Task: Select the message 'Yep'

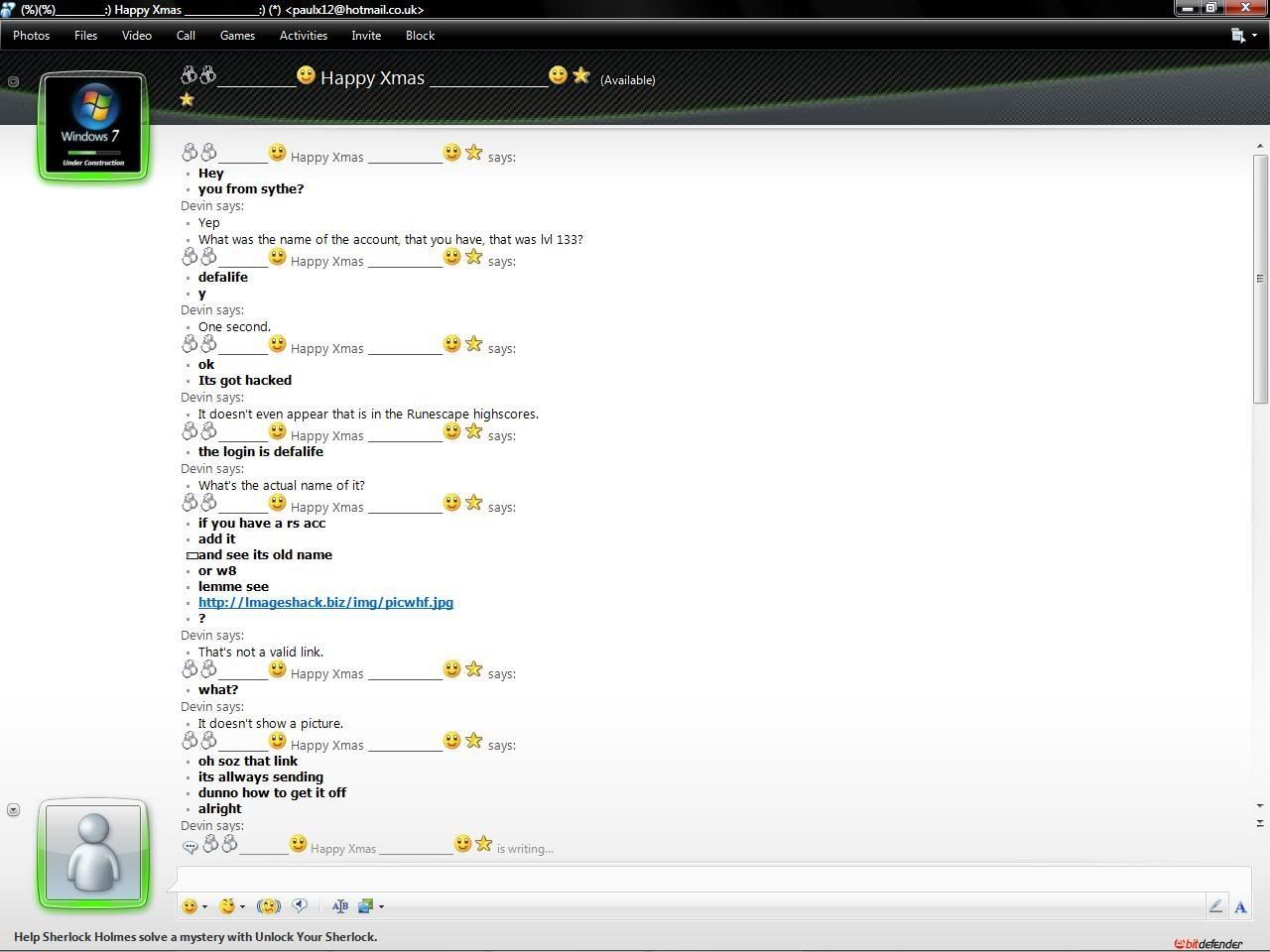Action: [x=208, y=223]
